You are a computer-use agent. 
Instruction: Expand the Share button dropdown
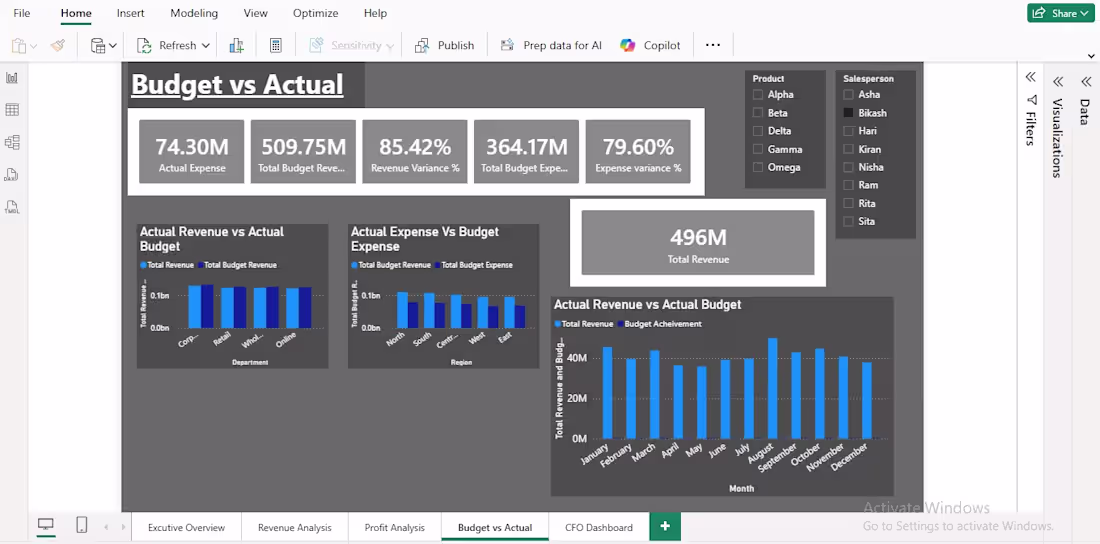(1085, 13)
